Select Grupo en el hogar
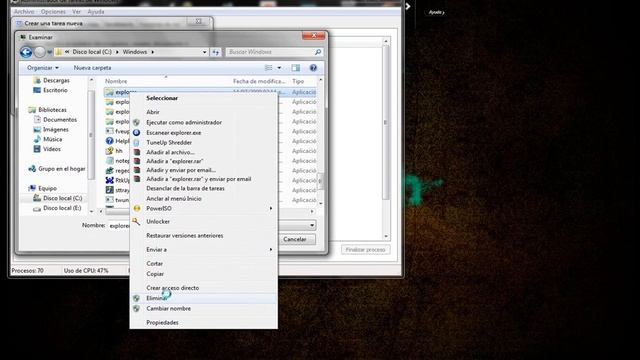Screen dimensions: 640x360 (x=61, y=169)
